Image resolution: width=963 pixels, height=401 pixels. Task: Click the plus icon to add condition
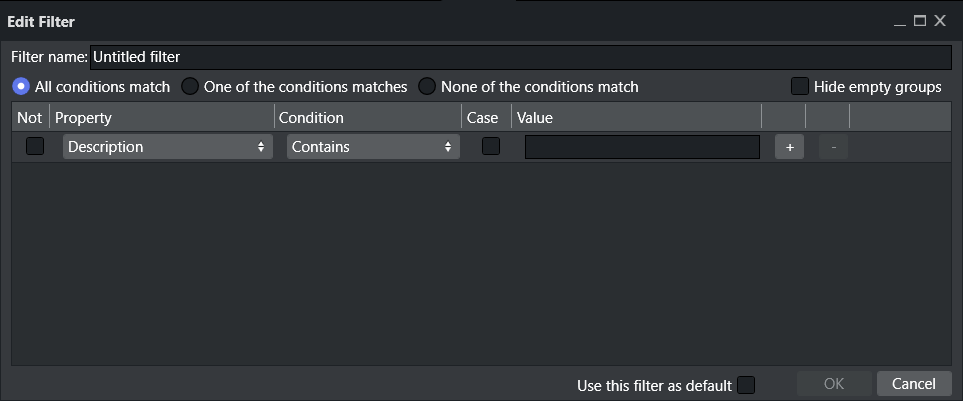(x=789, y=147)
